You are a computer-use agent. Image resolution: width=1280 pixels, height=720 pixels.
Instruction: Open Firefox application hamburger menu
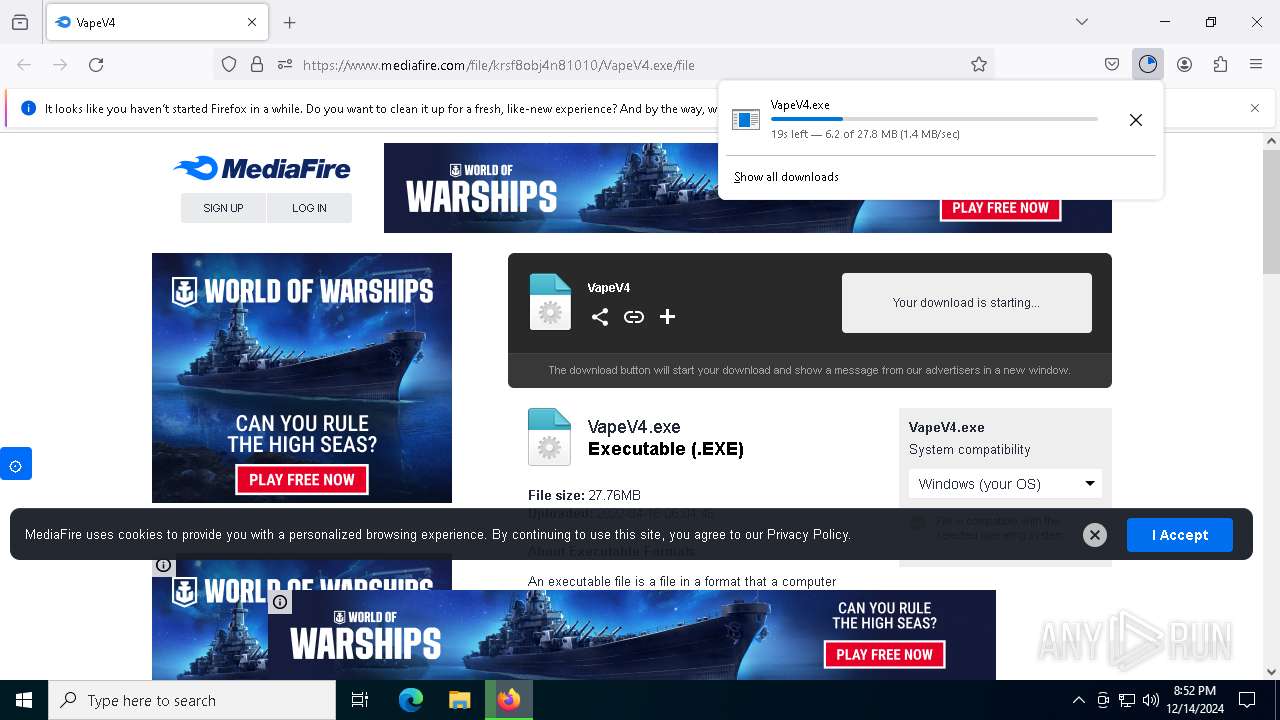click(x=1256, y=65)
